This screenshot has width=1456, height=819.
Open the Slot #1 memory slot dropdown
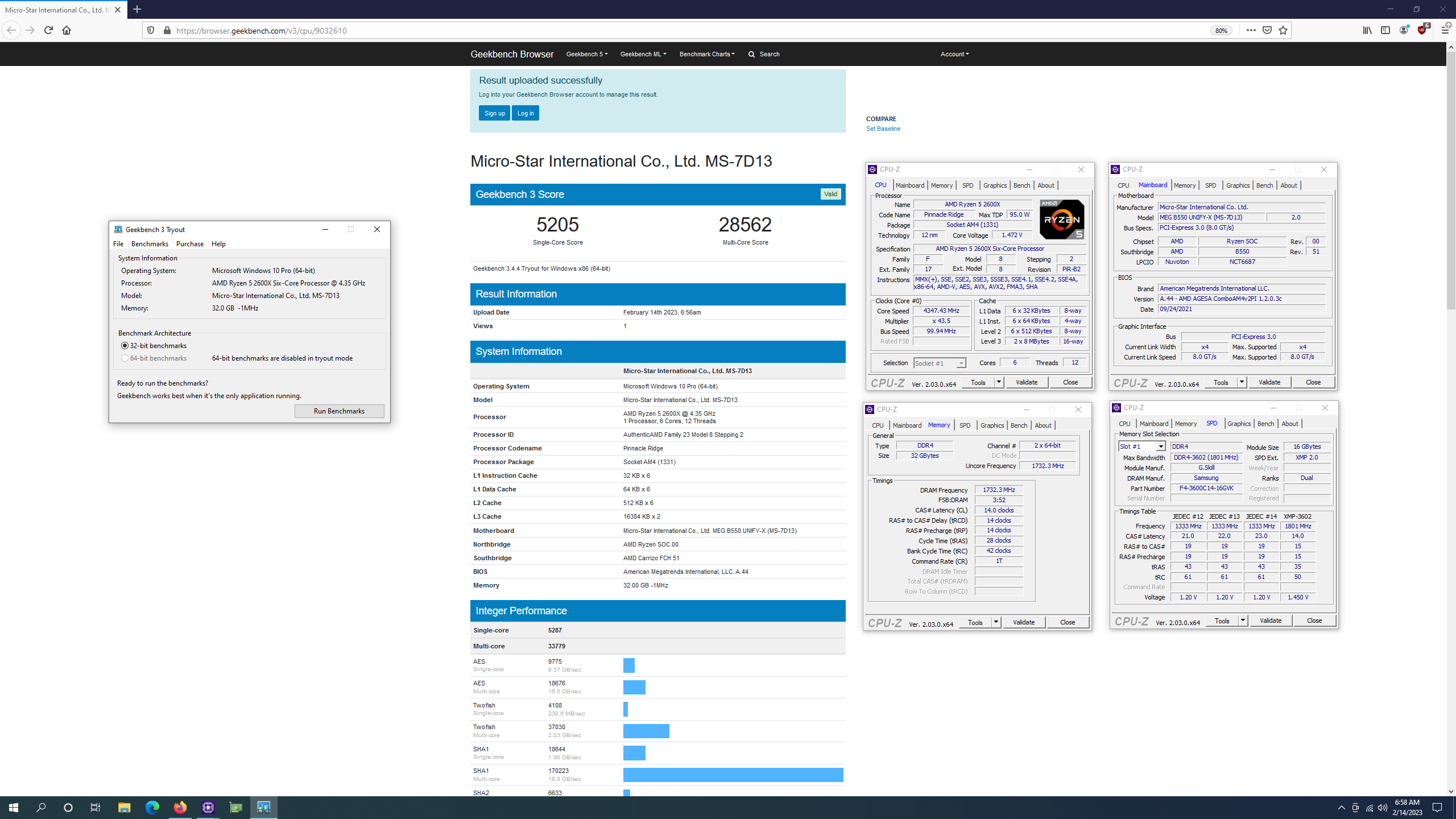coord(1142,446)
